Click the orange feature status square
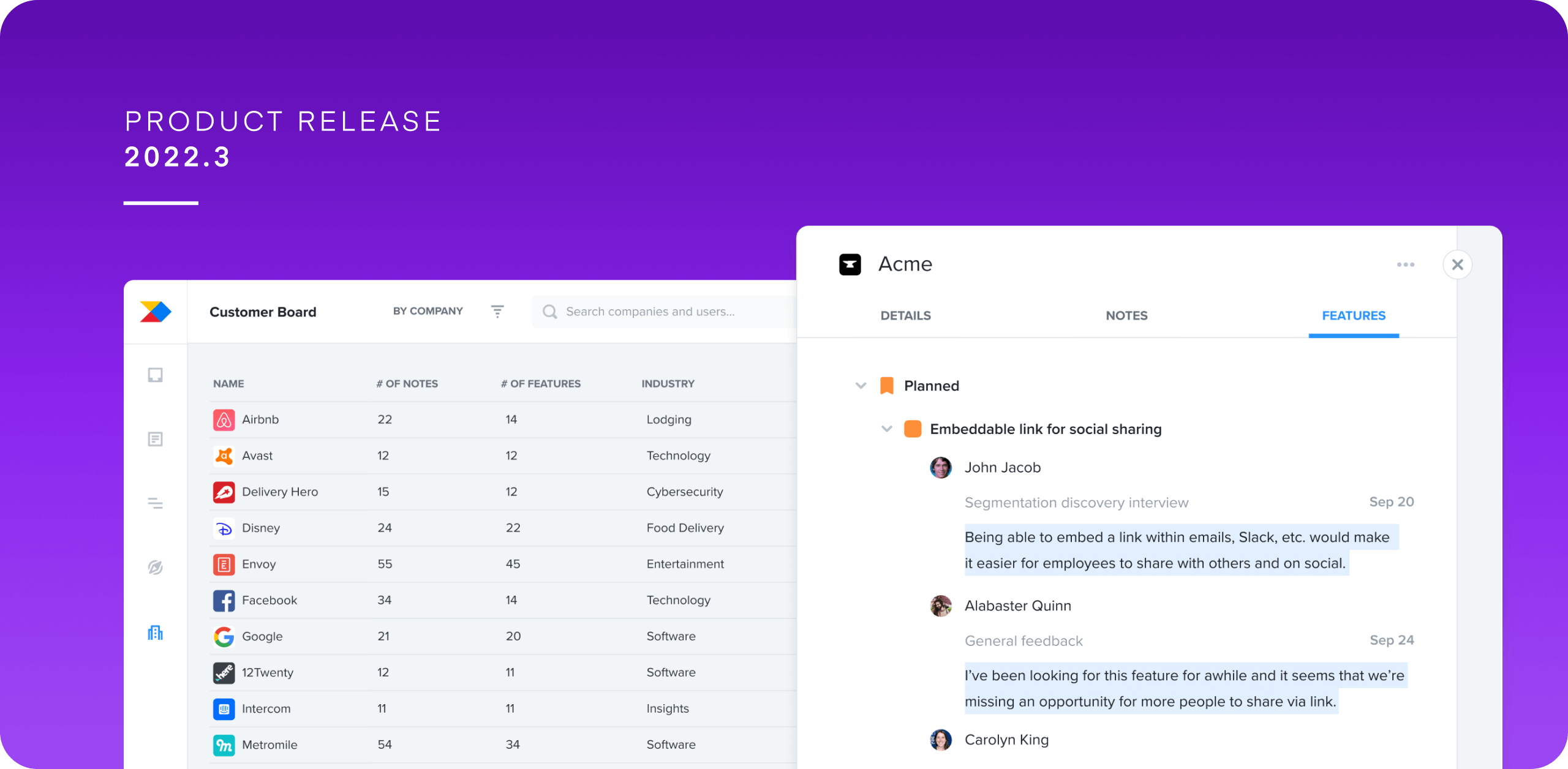The image size is (1568, 769). pos(913,429)
